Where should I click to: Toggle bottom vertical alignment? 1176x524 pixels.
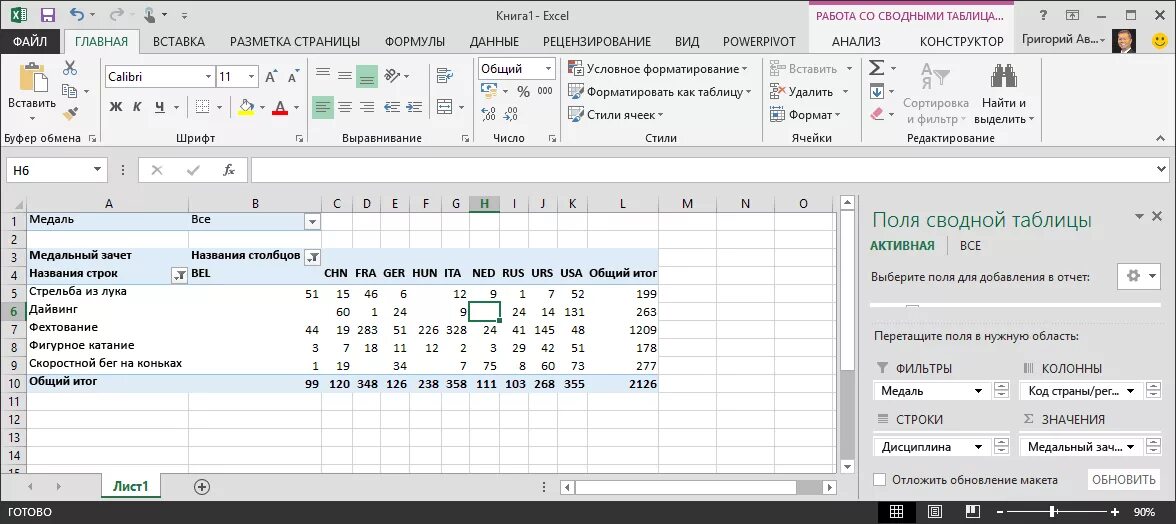pyautogui.click(x=367, y=75)
